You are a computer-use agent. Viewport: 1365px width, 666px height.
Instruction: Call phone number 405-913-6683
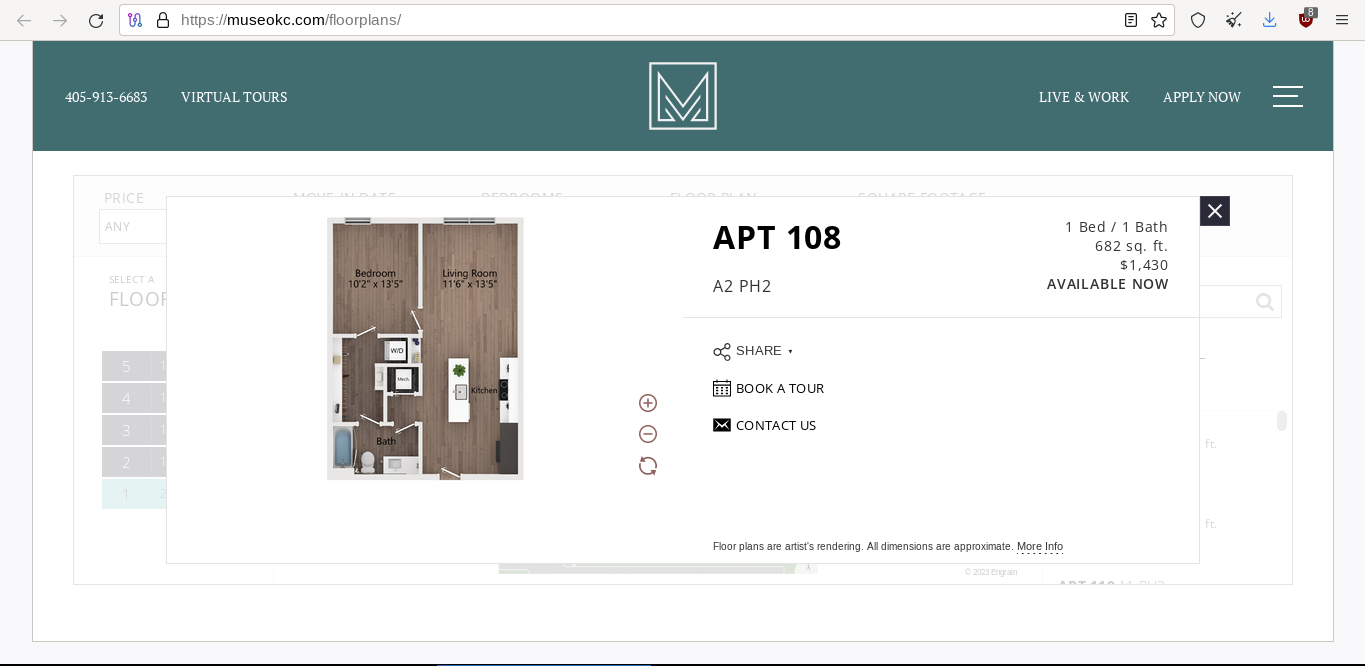click(x=106, y=97)
